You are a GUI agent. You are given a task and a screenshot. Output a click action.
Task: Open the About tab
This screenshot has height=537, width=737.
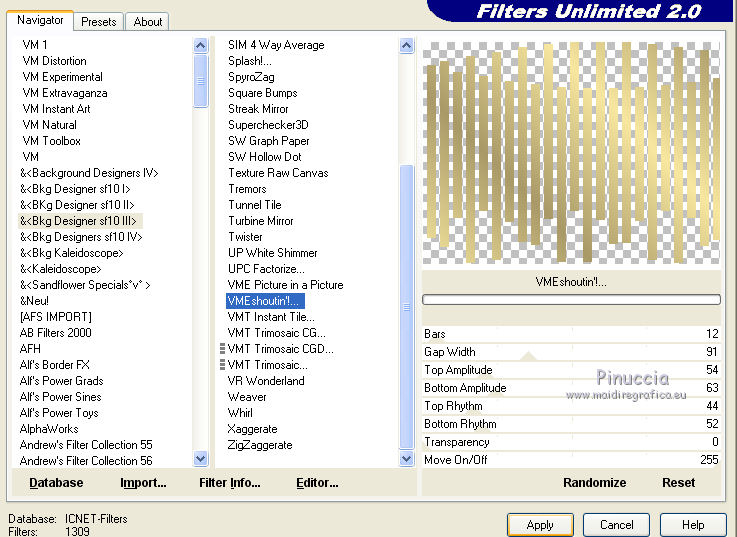click(x=148, y=22)
